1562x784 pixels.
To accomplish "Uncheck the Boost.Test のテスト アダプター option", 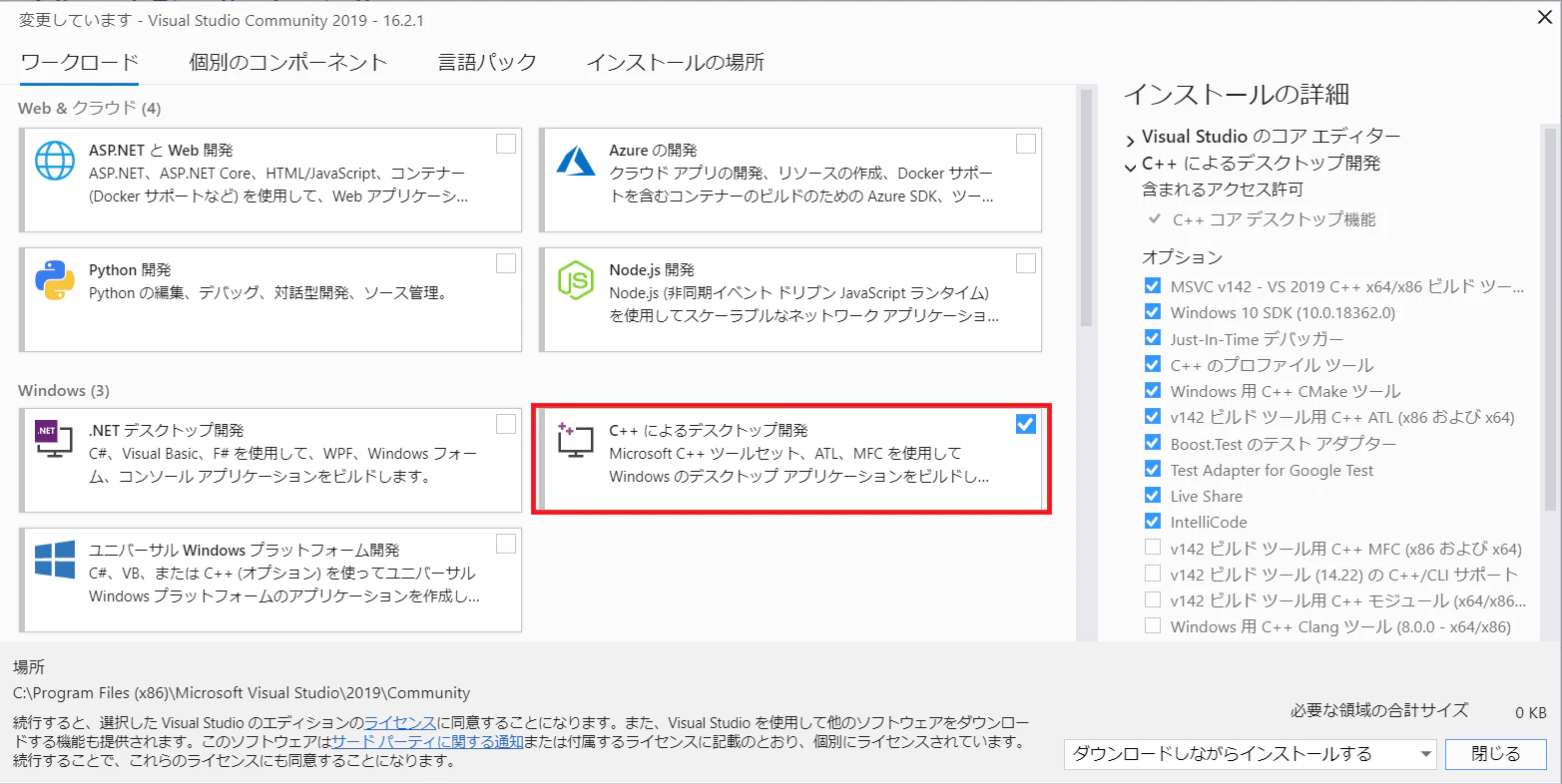I will point(1153,443).
